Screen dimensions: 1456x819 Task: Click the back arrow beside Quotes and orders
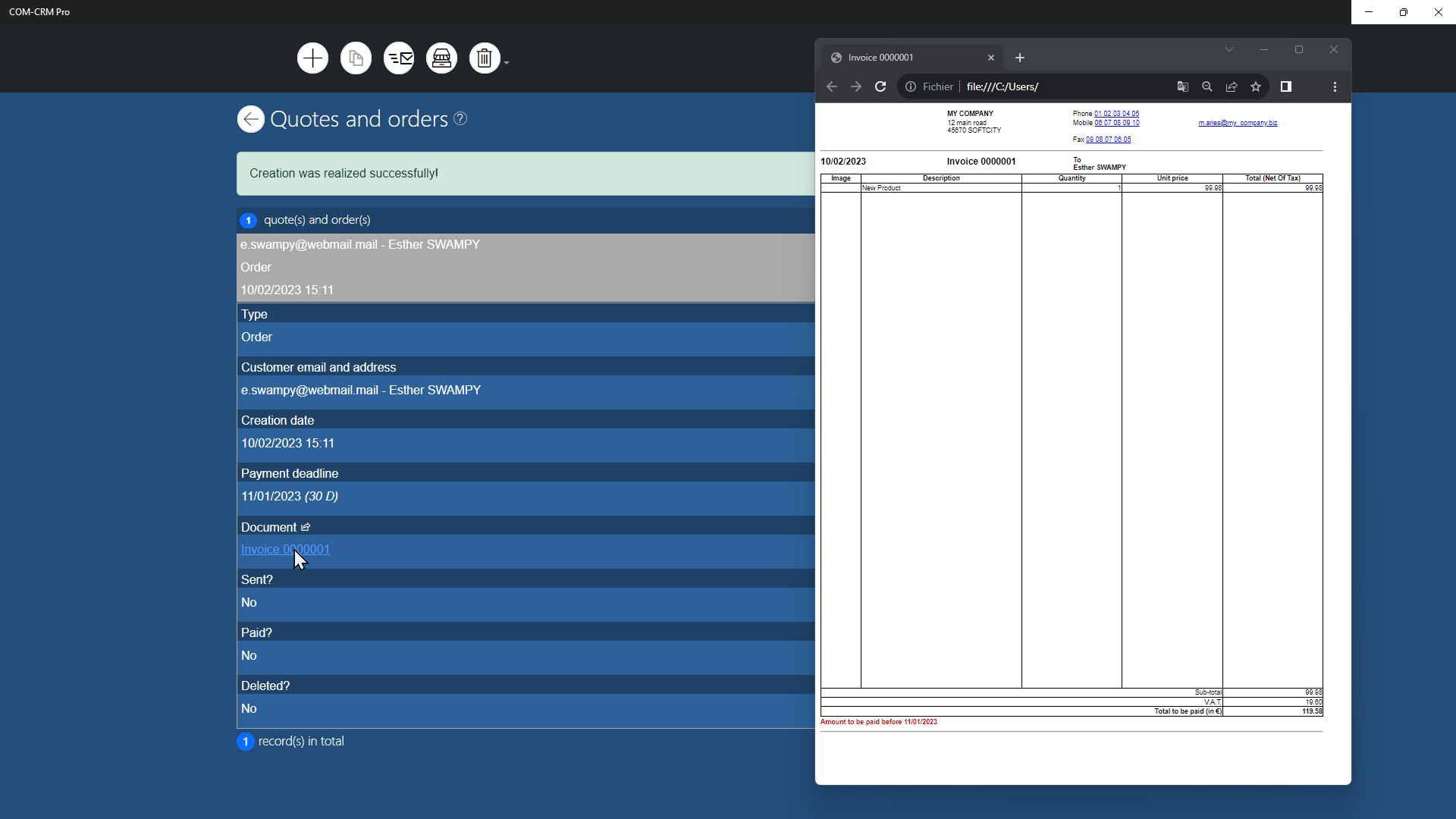click(x=251, y=119)
